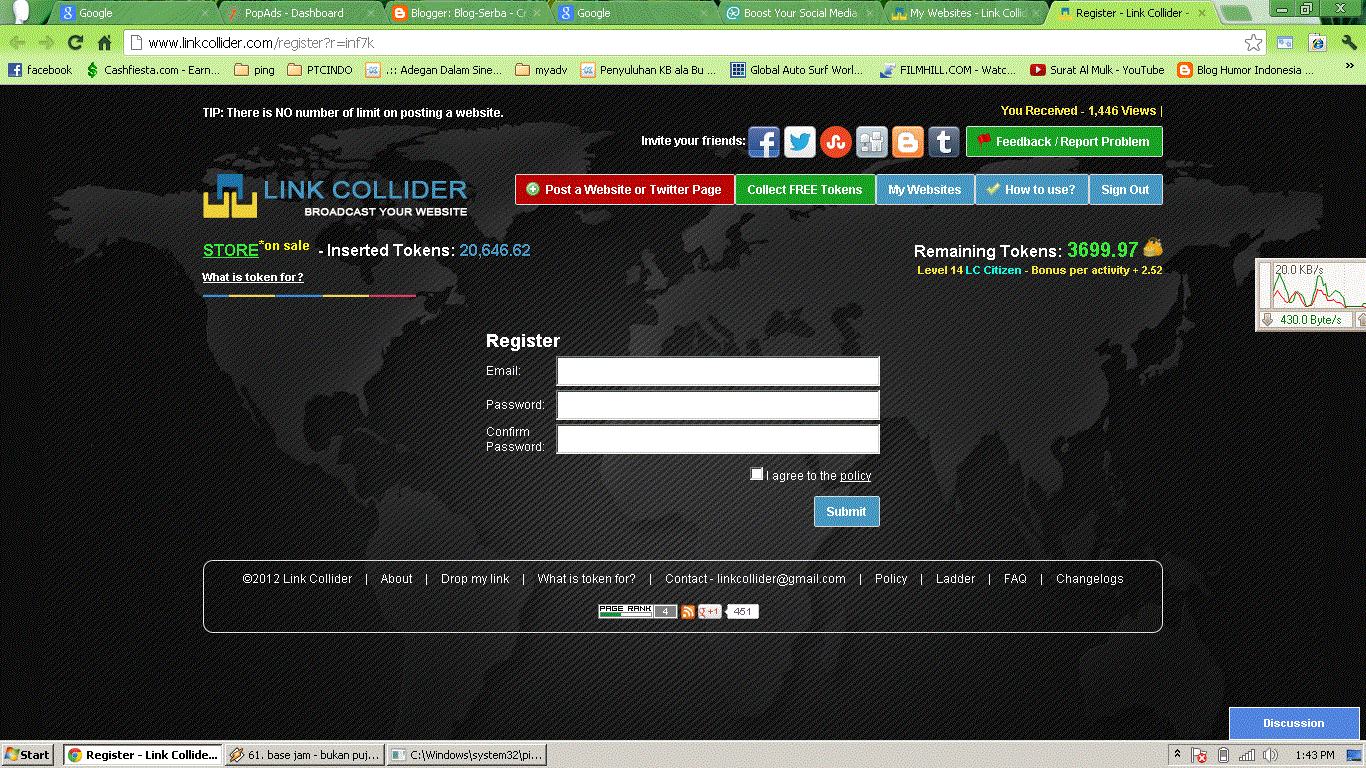Click the Link Collider logo
Screen dimensions: 1366x768
click(335, 195)
